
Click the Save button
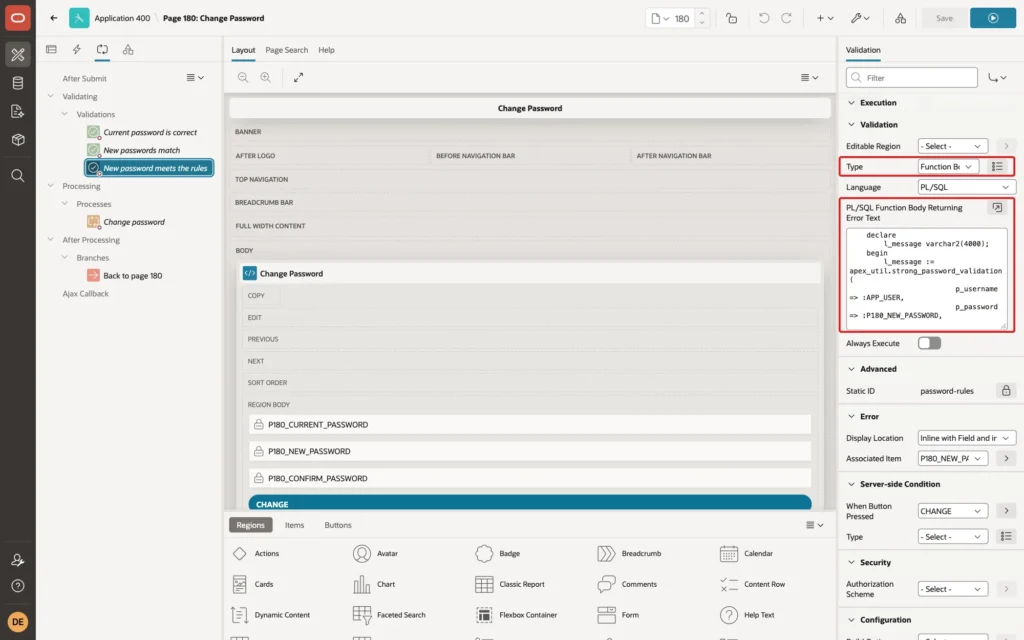944,18
